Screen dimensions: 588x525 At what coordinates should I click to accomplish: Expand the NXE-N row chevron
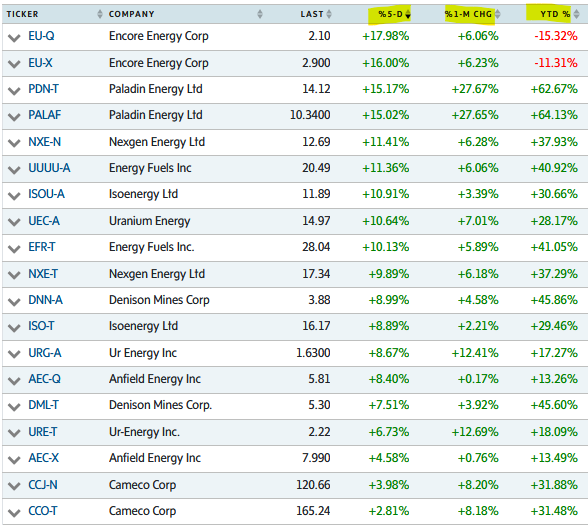[14, 143]
